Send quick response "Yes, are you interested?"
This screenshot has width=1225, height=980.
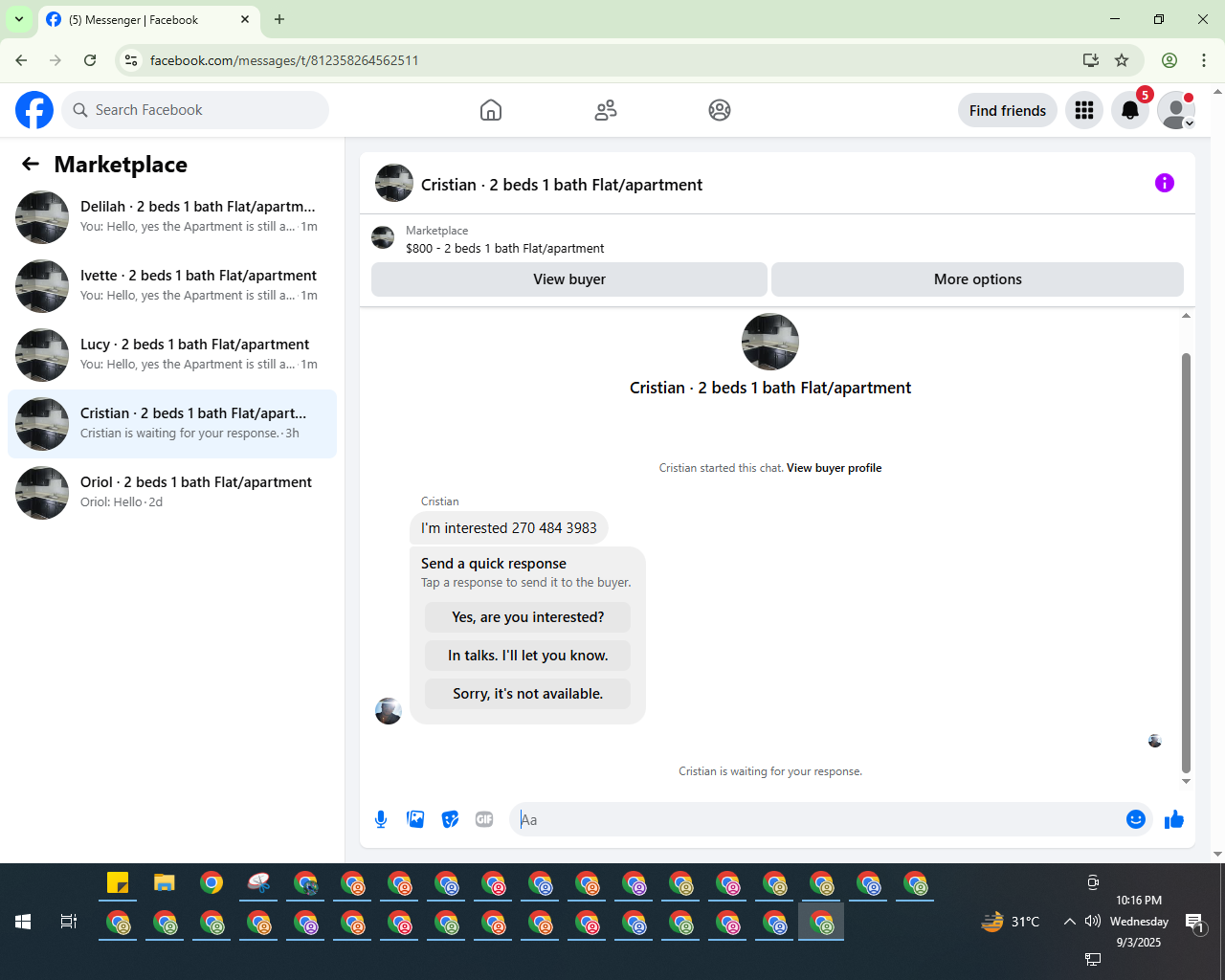pyautogui.click(x=527, y=617)
